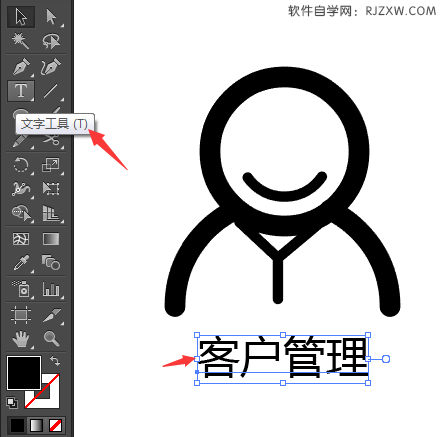Activate the Pen tool

tap(21, 66)
